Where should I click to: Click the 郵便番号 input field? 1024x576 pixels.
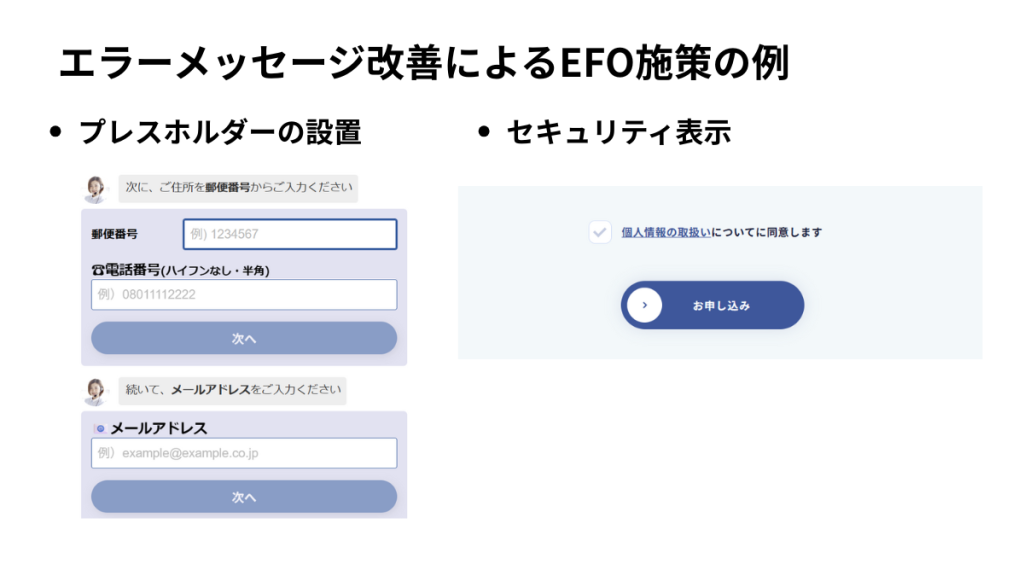coord(289,233)
